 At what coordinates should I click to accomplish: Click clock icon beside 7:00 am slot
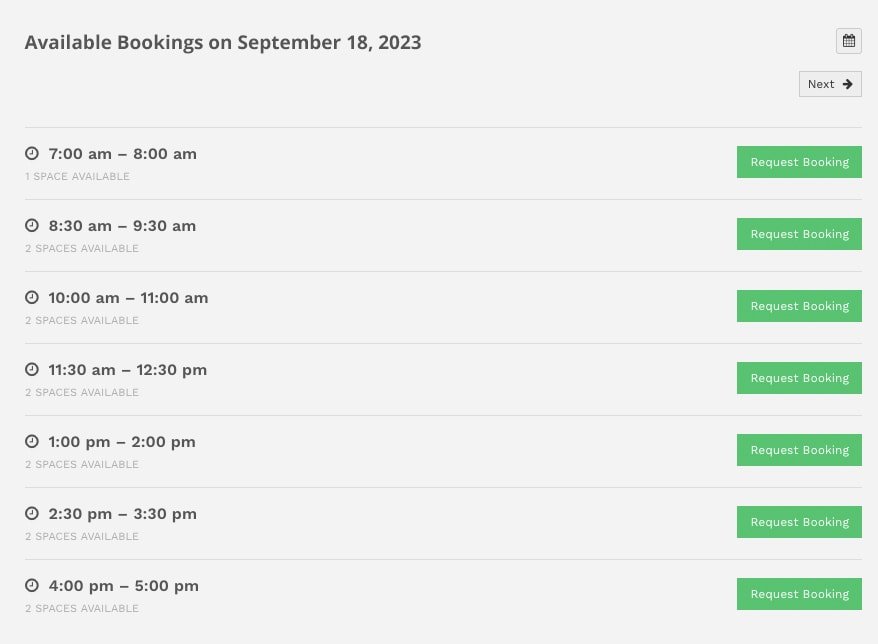coord(32,153)
